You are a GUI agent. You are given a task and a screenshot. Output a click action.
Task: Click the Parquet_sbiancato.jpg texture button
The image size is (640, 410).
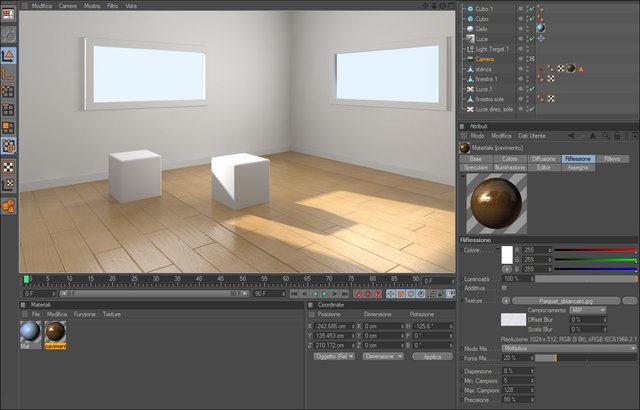[566, 301]
